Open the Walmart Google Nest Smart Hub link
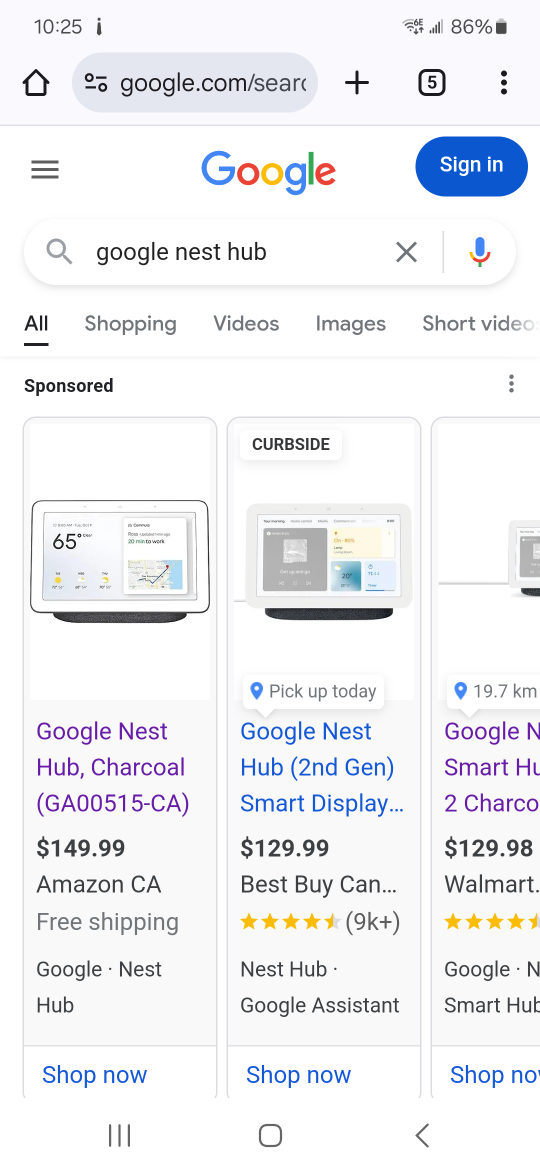The width and height of the screenshot is (540, 1170). tap(492, 767)
